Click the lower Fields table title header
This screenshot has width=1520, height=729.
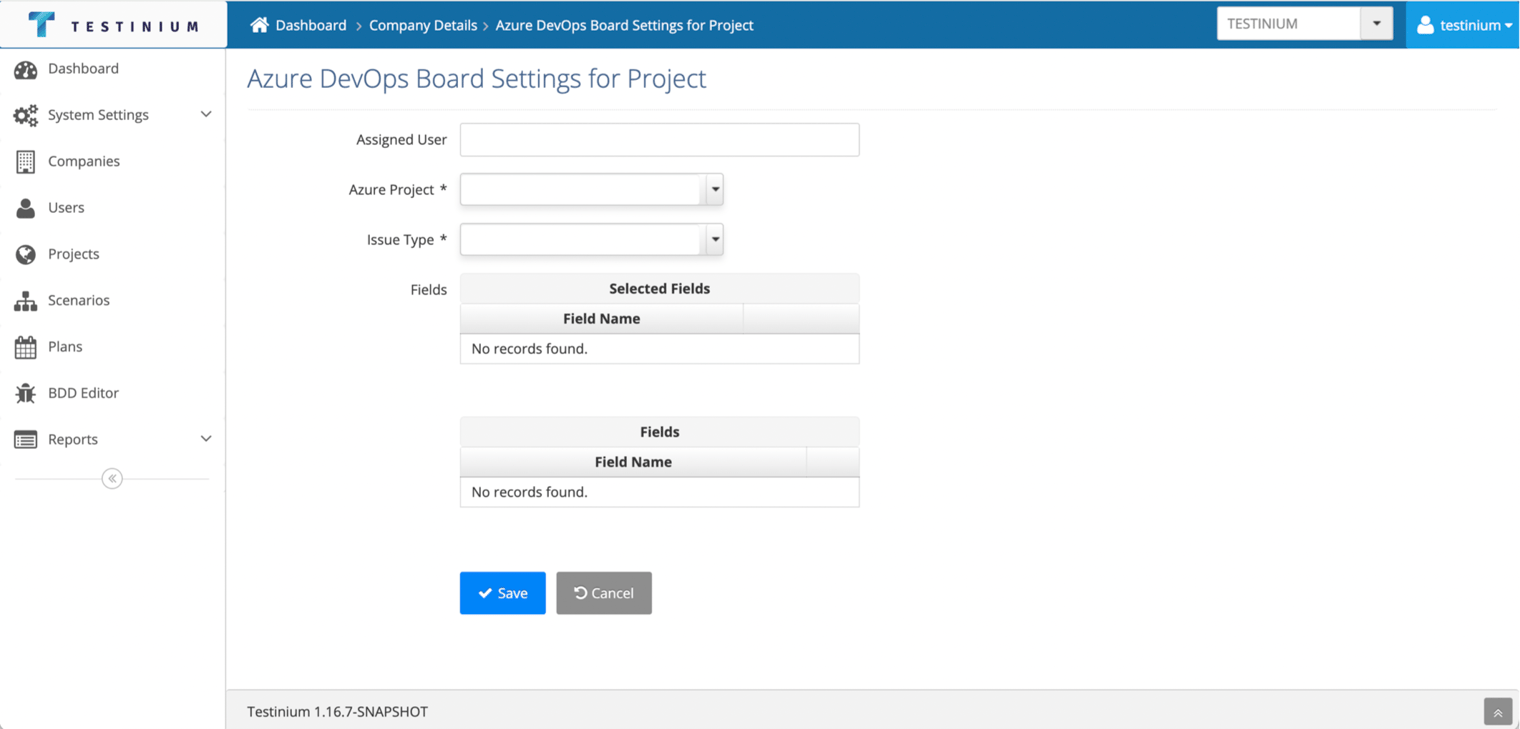point(660,432)
